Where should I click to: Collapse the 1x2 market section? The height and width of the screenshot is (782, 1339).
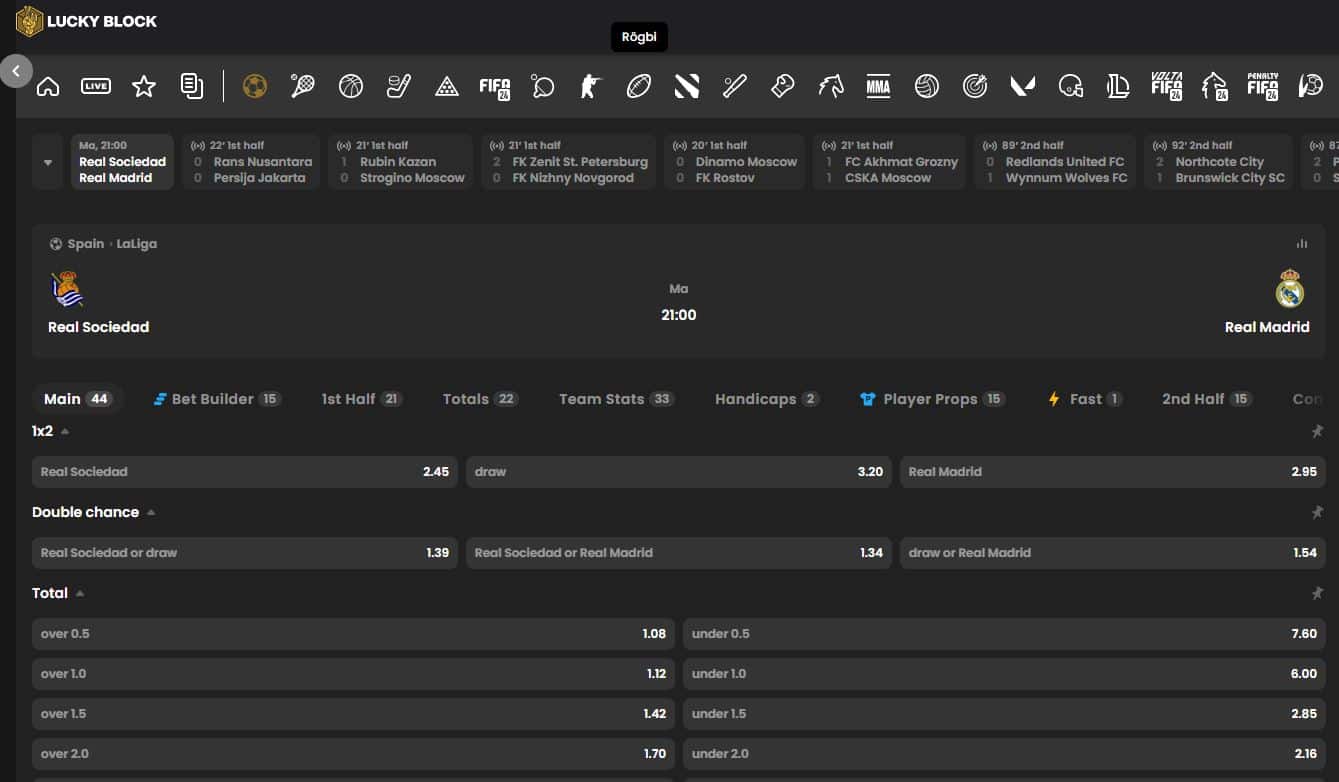click(x=65, y=431)
